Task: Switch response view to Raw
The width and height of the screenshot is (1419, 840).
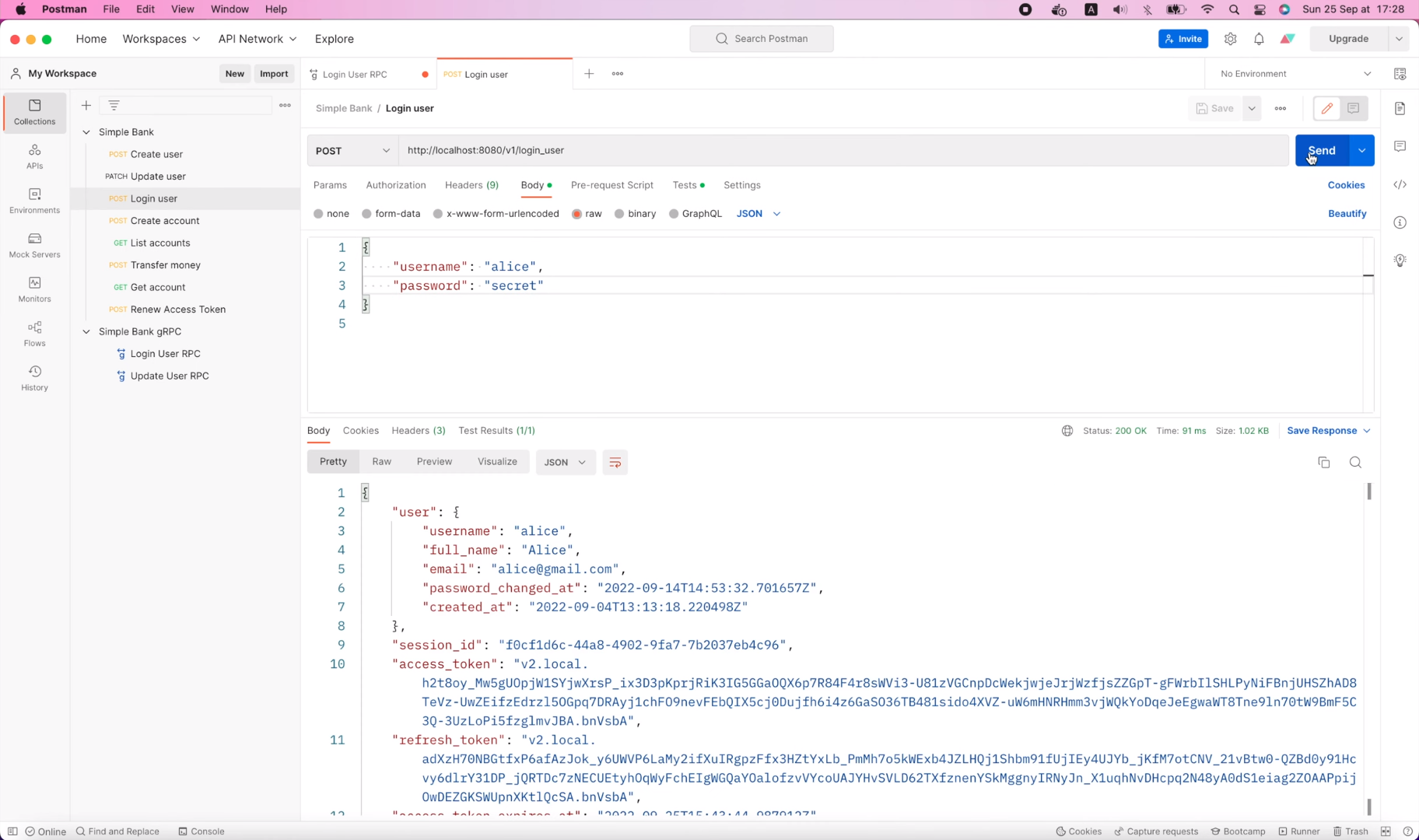Action: coord(381,462)
